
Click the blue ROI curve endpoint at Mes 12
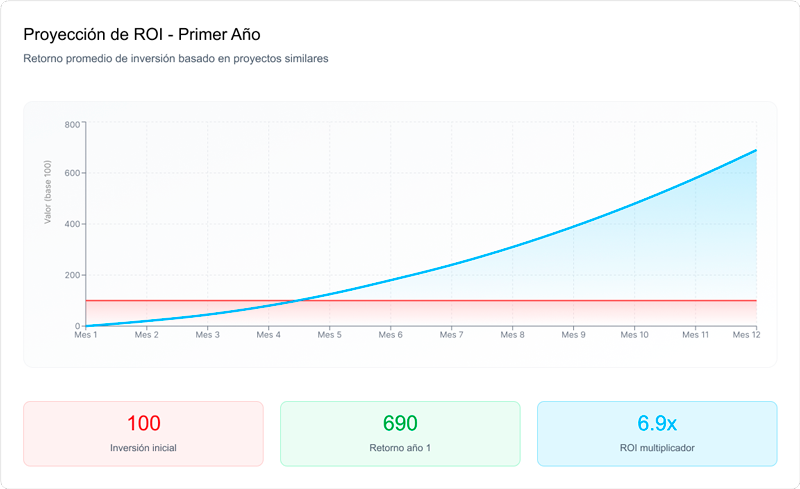(756, 150)
